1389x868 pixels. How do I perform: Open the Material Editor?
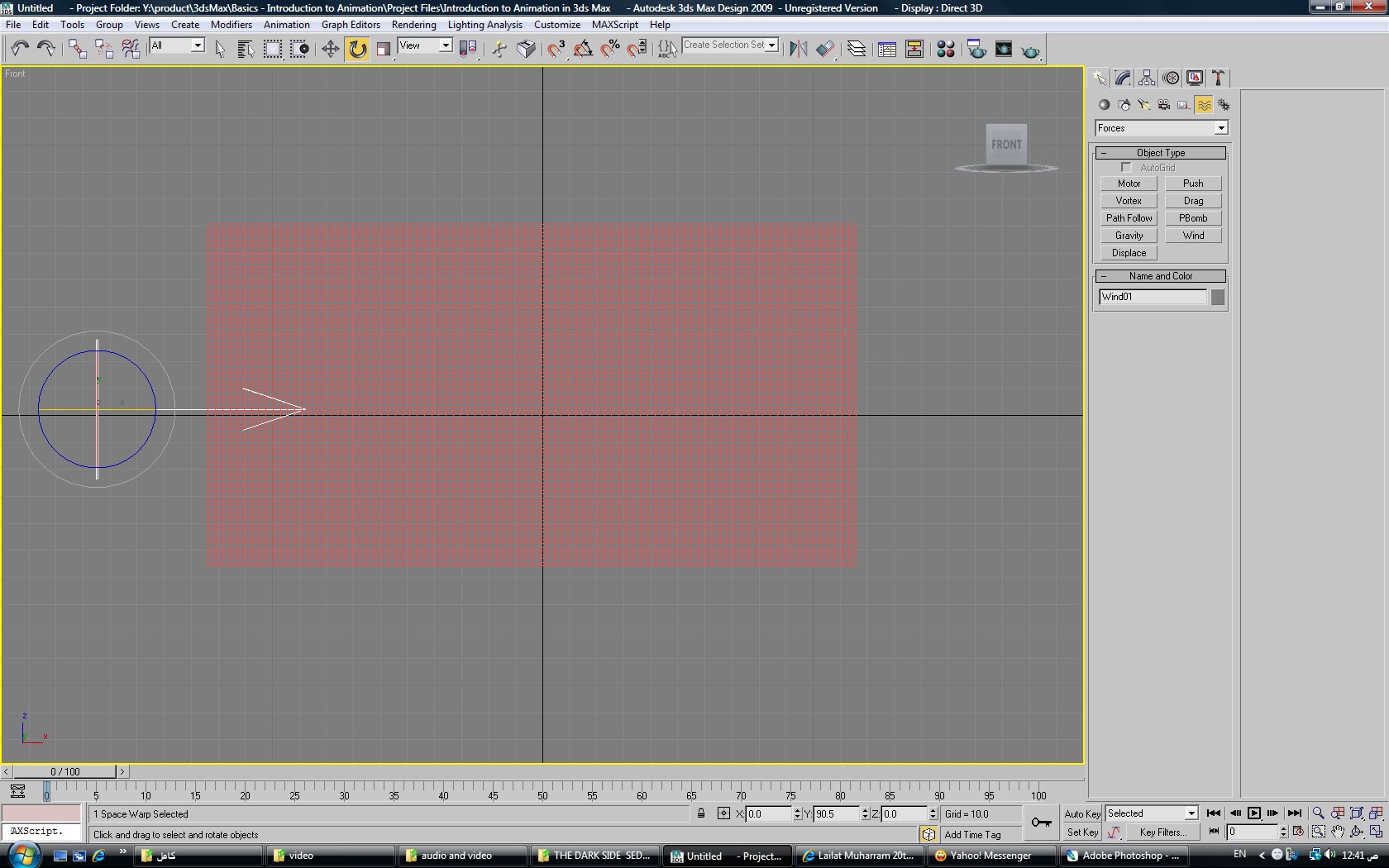945,50
